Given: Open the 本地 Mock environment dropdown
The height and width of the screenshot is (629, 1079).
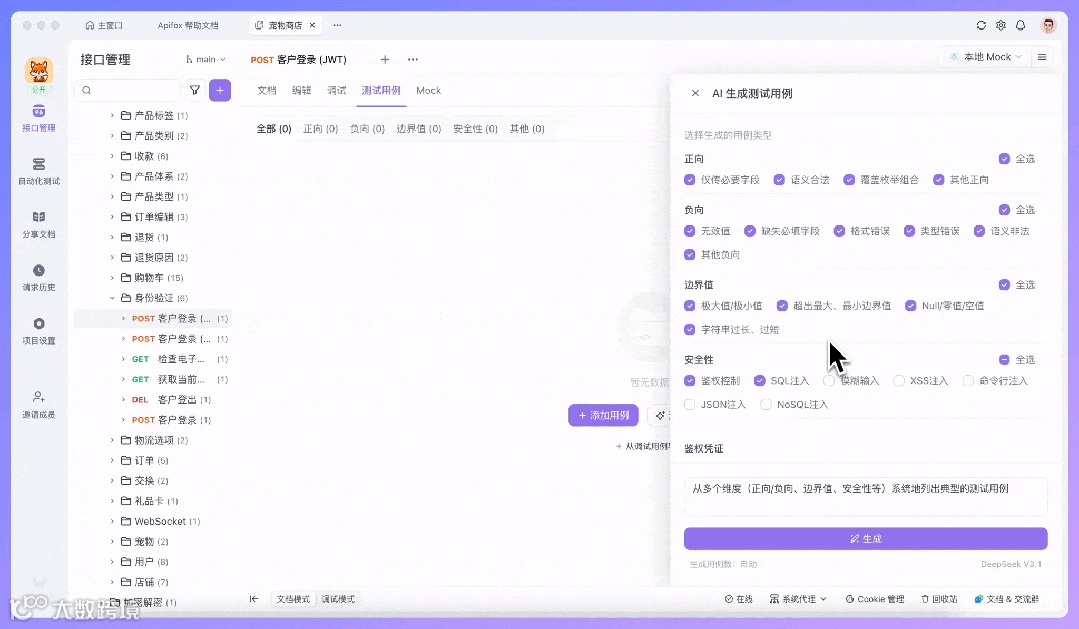Looking at the screenshot, I should click(x=985, y=57).
